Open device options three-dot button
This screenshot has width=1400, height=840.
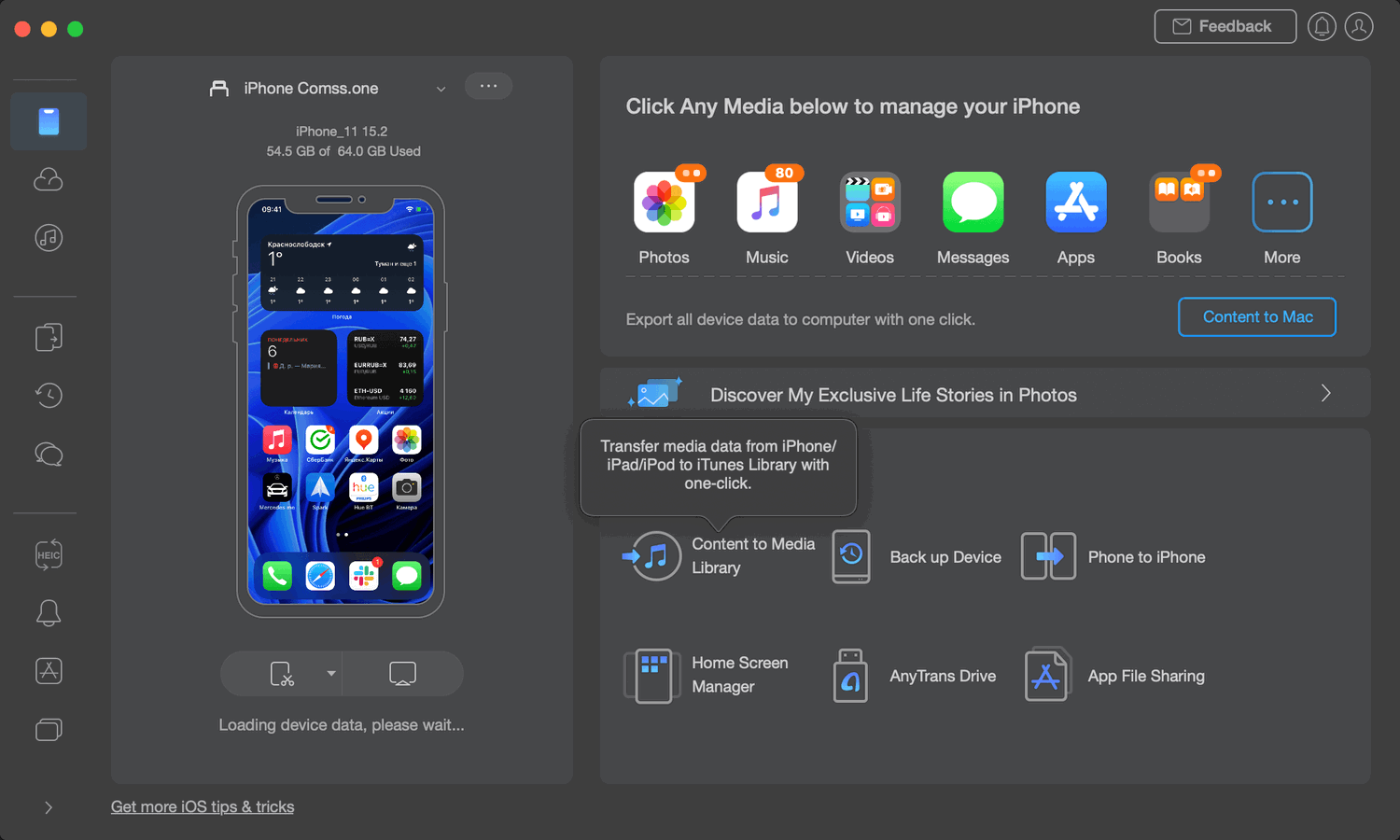click(488, 86)
